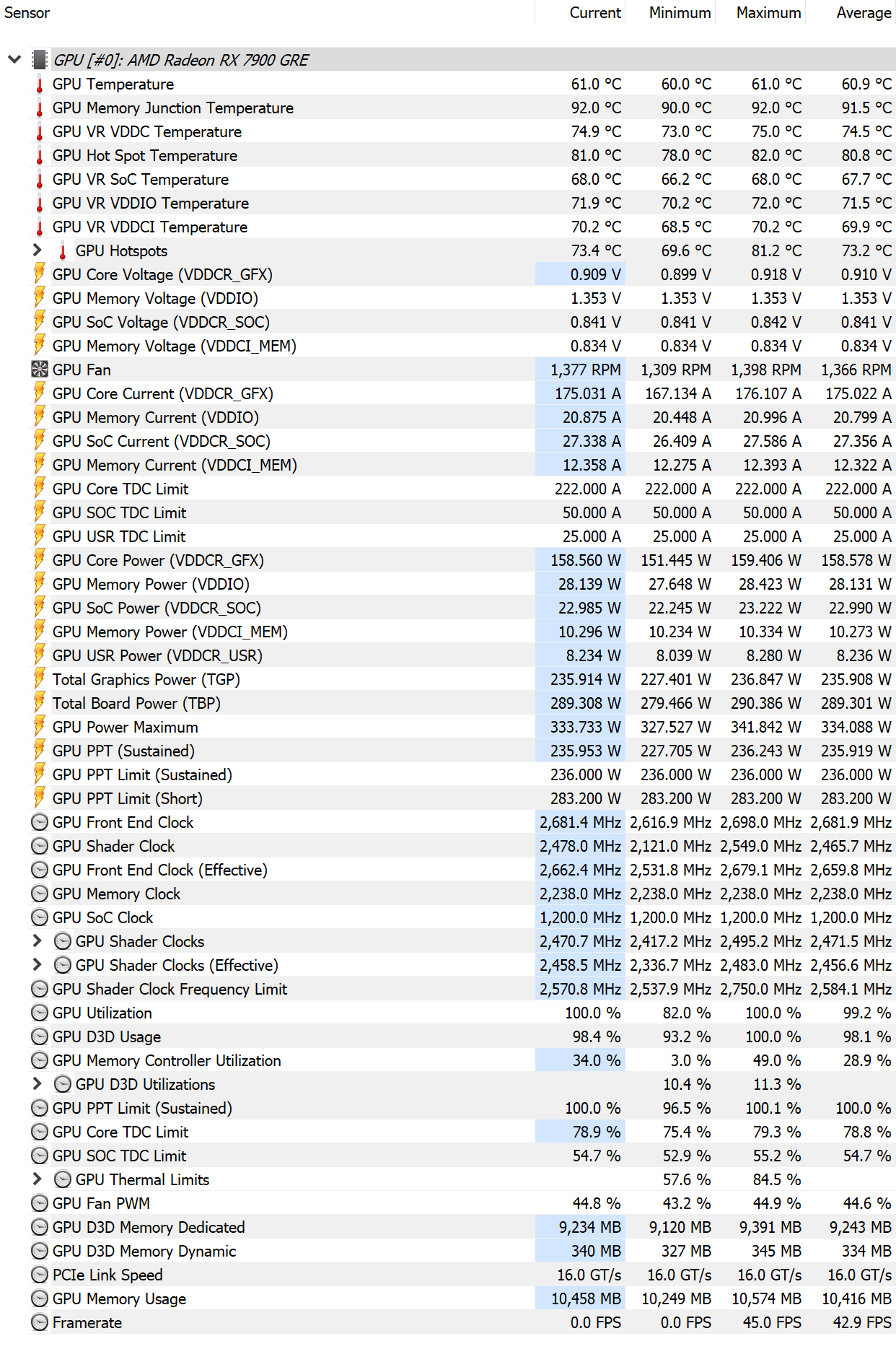This screenshot has width=896, height=1349.
Task: Select the GPU D3D Memory Dynamic label
Action: pyautogui.click(x=144, y=1251)
